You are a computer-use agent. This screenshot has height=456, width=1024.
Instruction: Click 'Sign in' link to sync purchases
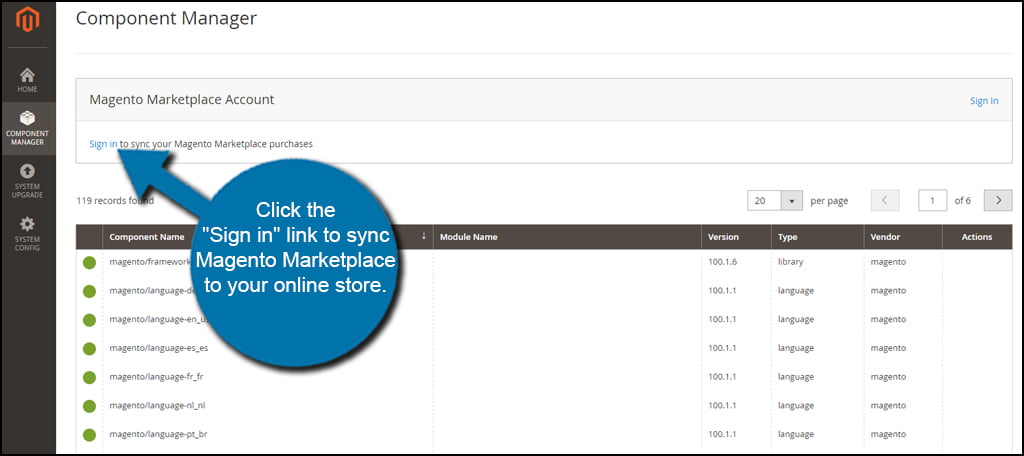point(103,144)
